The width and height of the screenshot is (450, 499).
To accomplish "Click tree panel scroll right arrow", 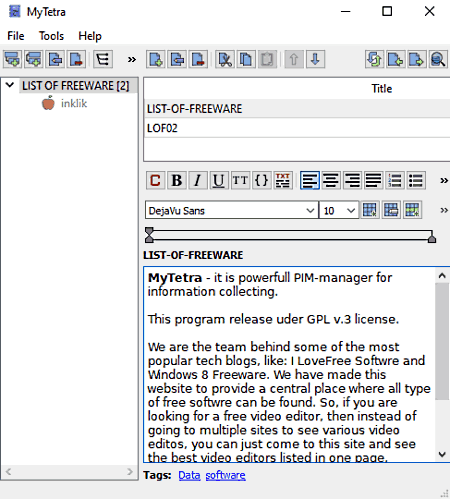I will tap(130, 471).
